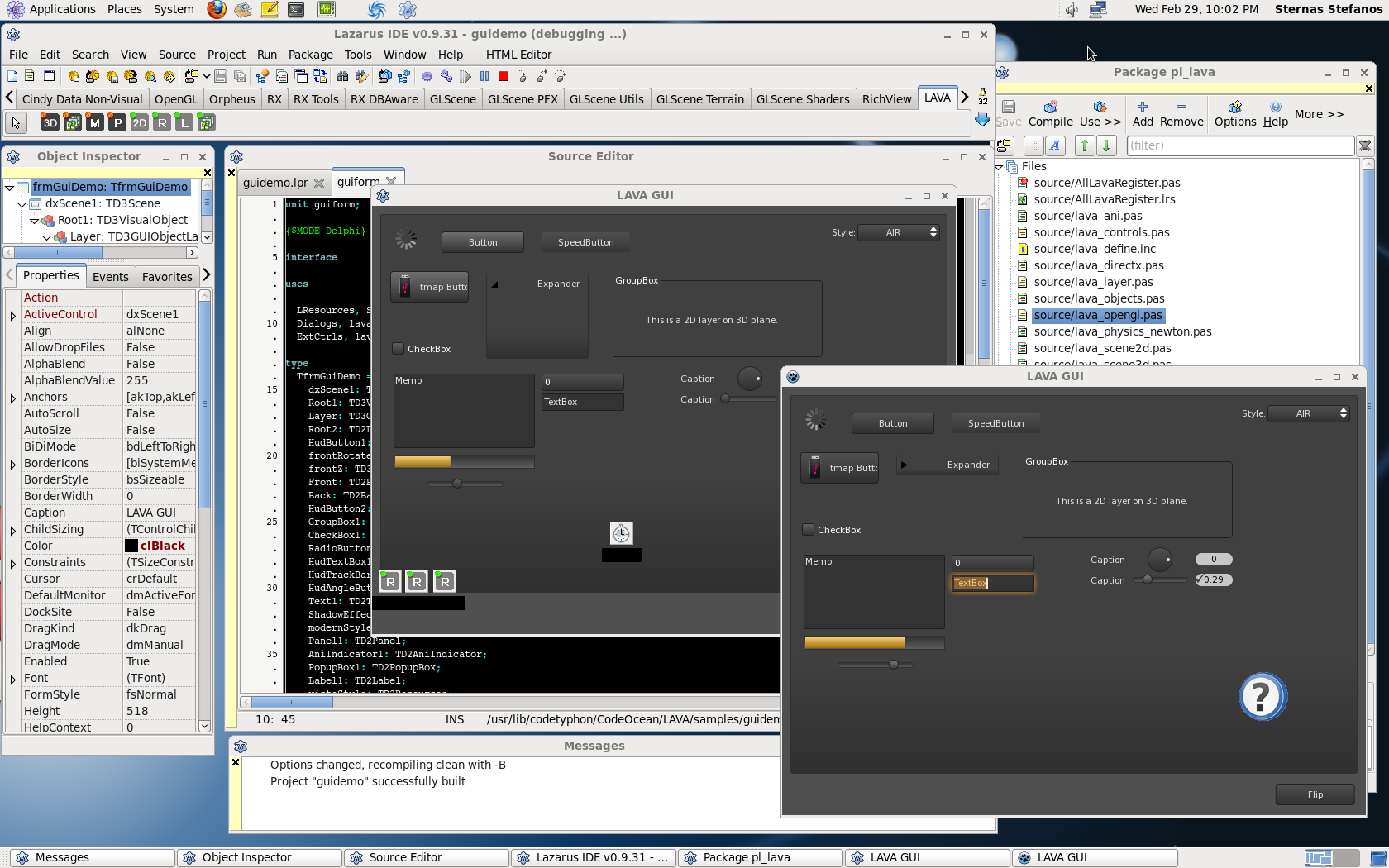Image resolution: width=1389 pixels, height=868 pixels.
Task: Pick the L component from LAVA palette
Action: (184, 122)
